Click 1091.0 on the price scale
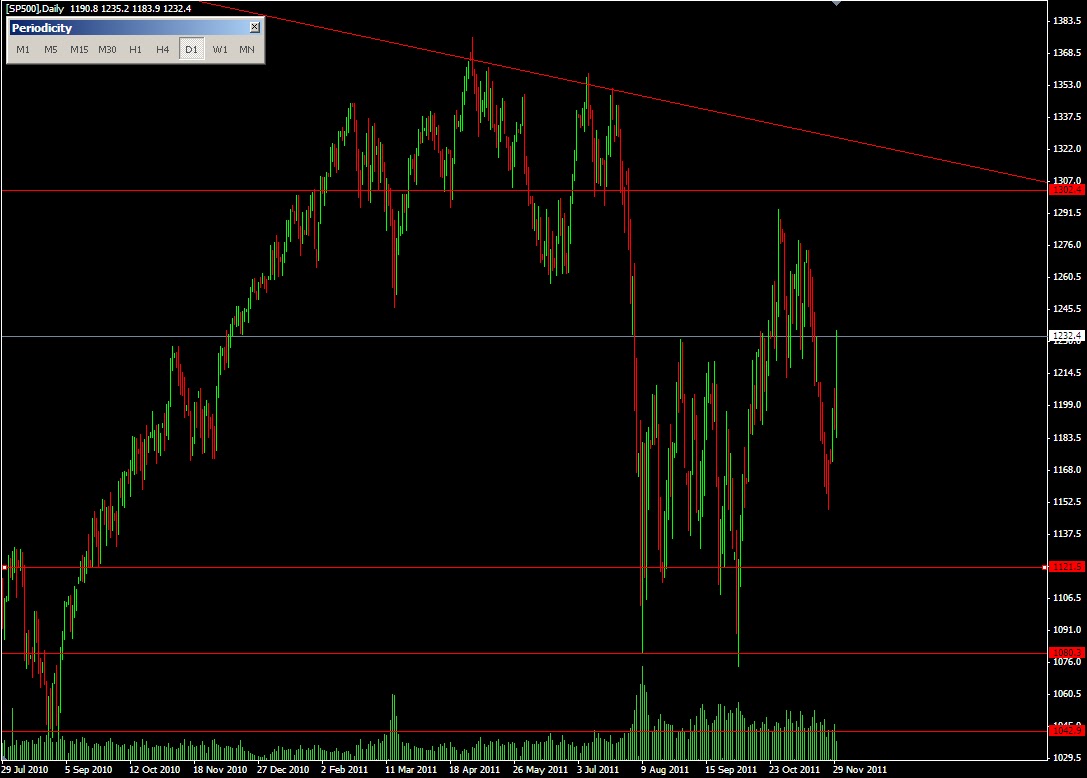Image resolution: width=1087 pixels, height=778 pixels. pyautogui.click(x=1068, y=630)
